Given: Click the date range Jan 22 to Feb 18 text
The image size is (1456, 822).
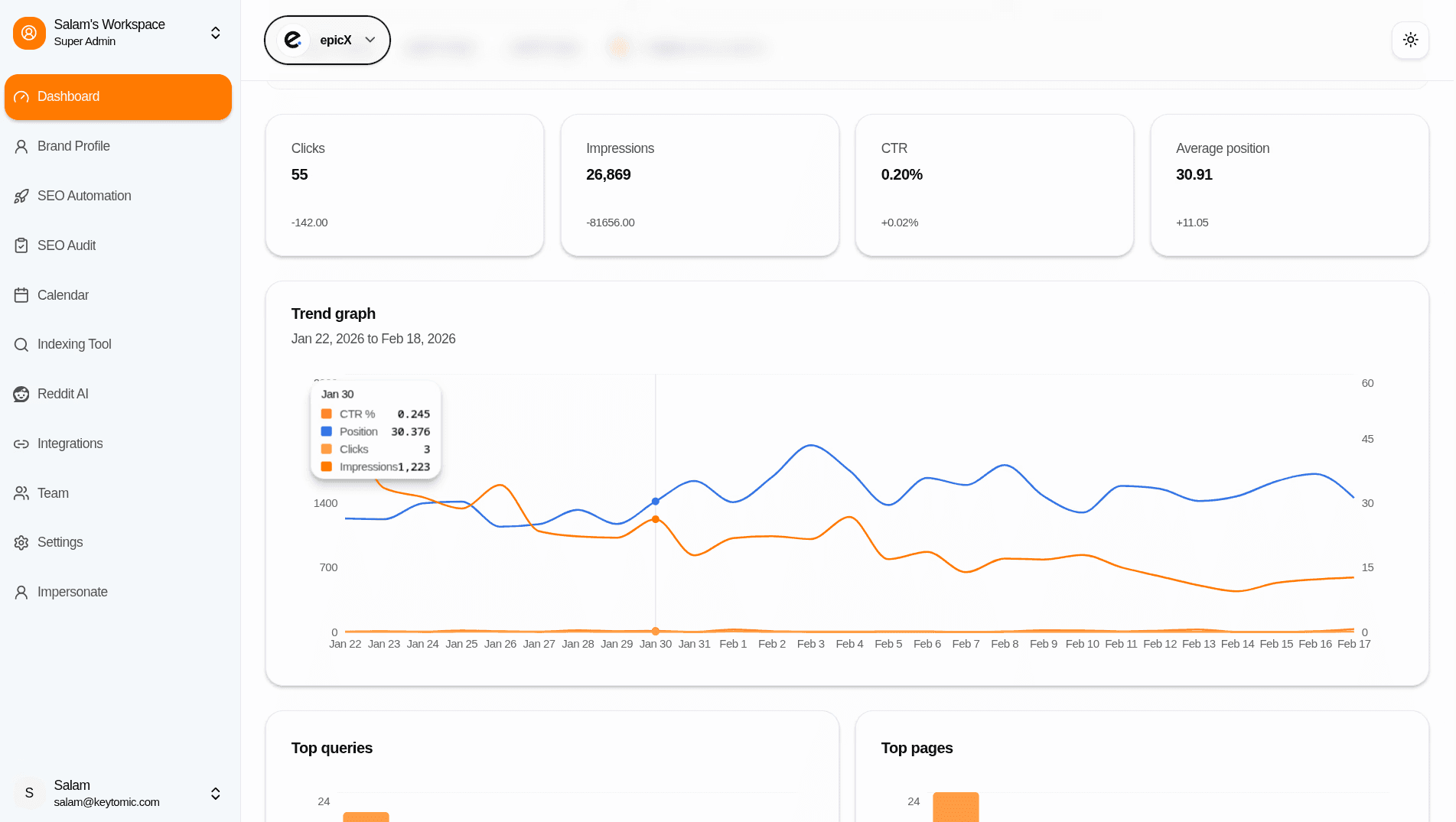Looking at the screenshot, I should pyautogui.click(x=373, y=339).
